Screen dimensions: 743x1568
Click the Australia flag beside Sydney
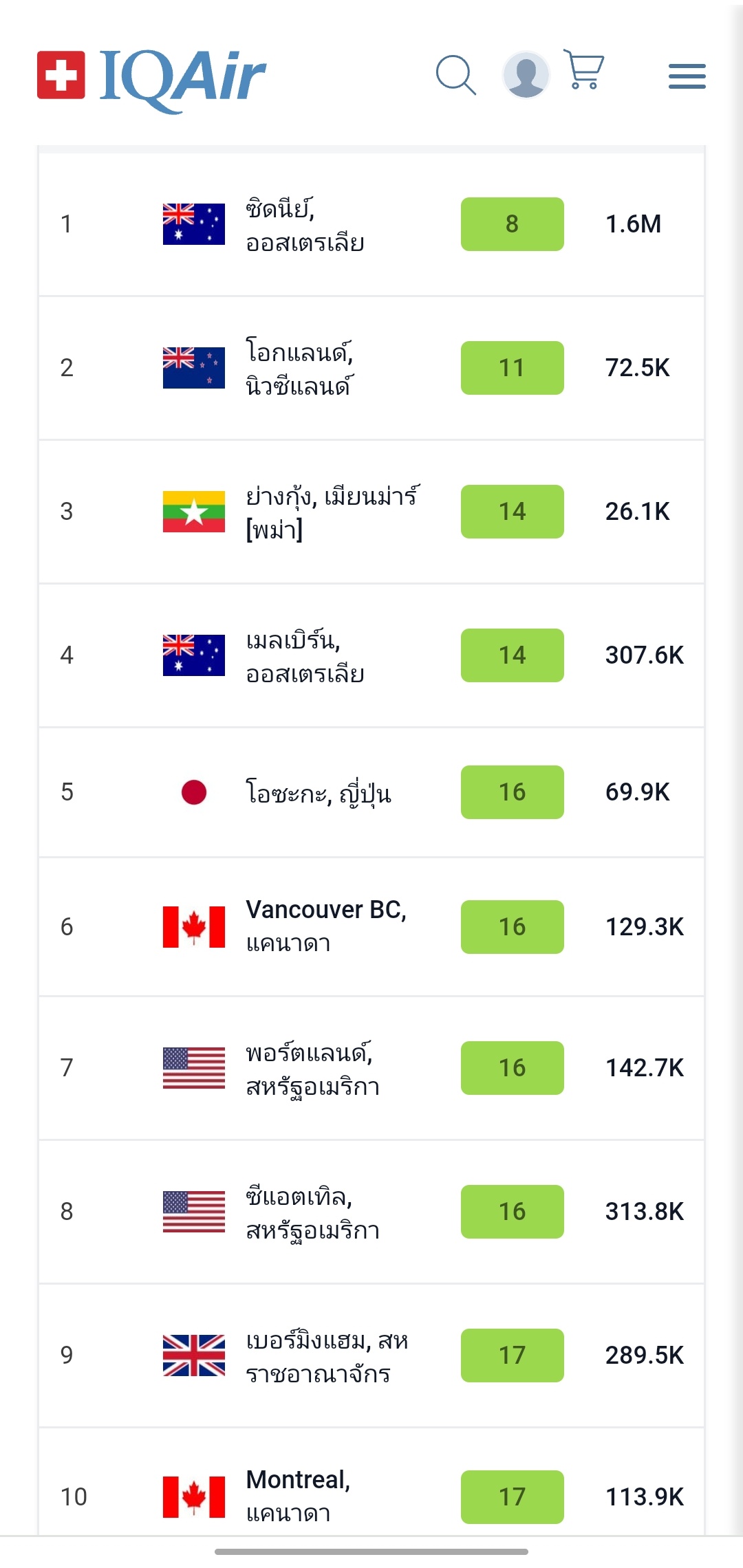[193, 224]
